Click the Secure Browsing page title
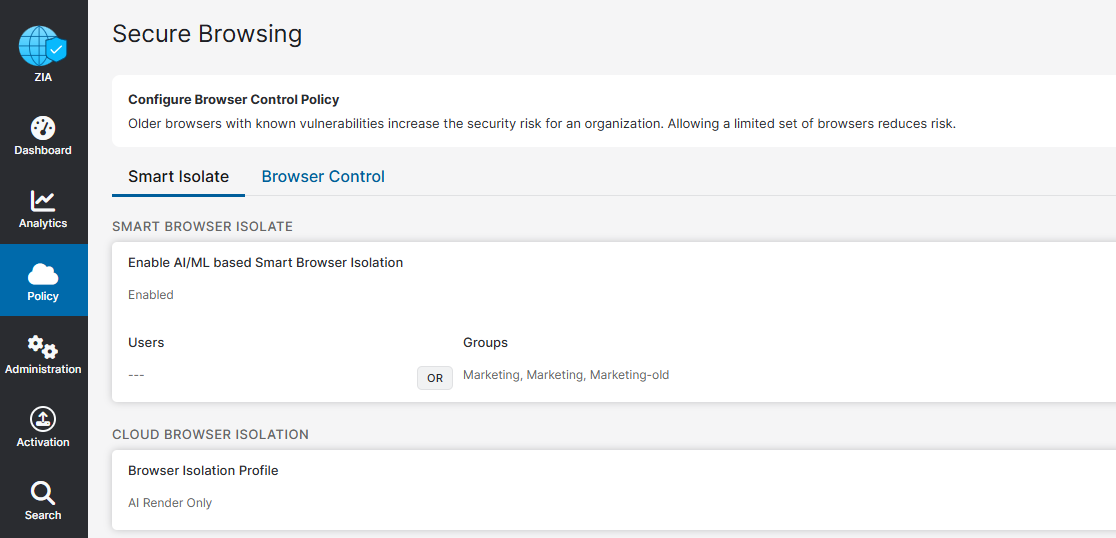This screenshot has height=538, width=1116. coord(207,33)
